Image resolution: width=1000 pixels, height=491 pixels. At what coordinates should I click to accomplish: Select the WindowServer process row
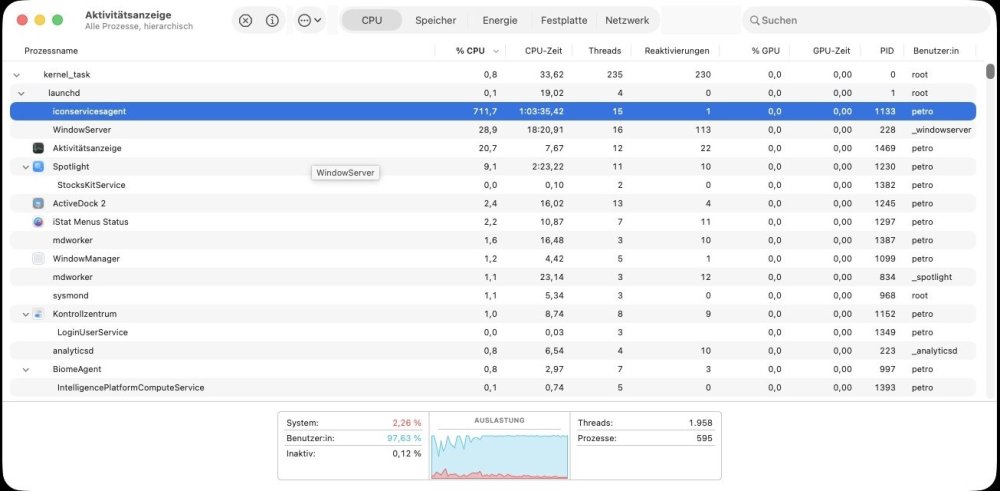[x=493, y=130]
